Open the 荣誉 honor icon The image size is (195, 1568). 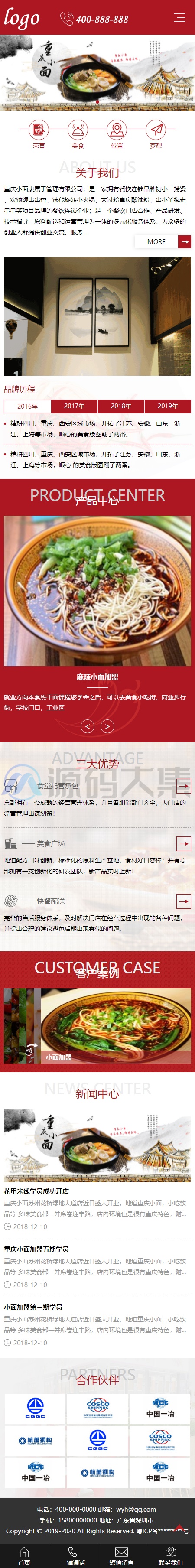(39, 130)
